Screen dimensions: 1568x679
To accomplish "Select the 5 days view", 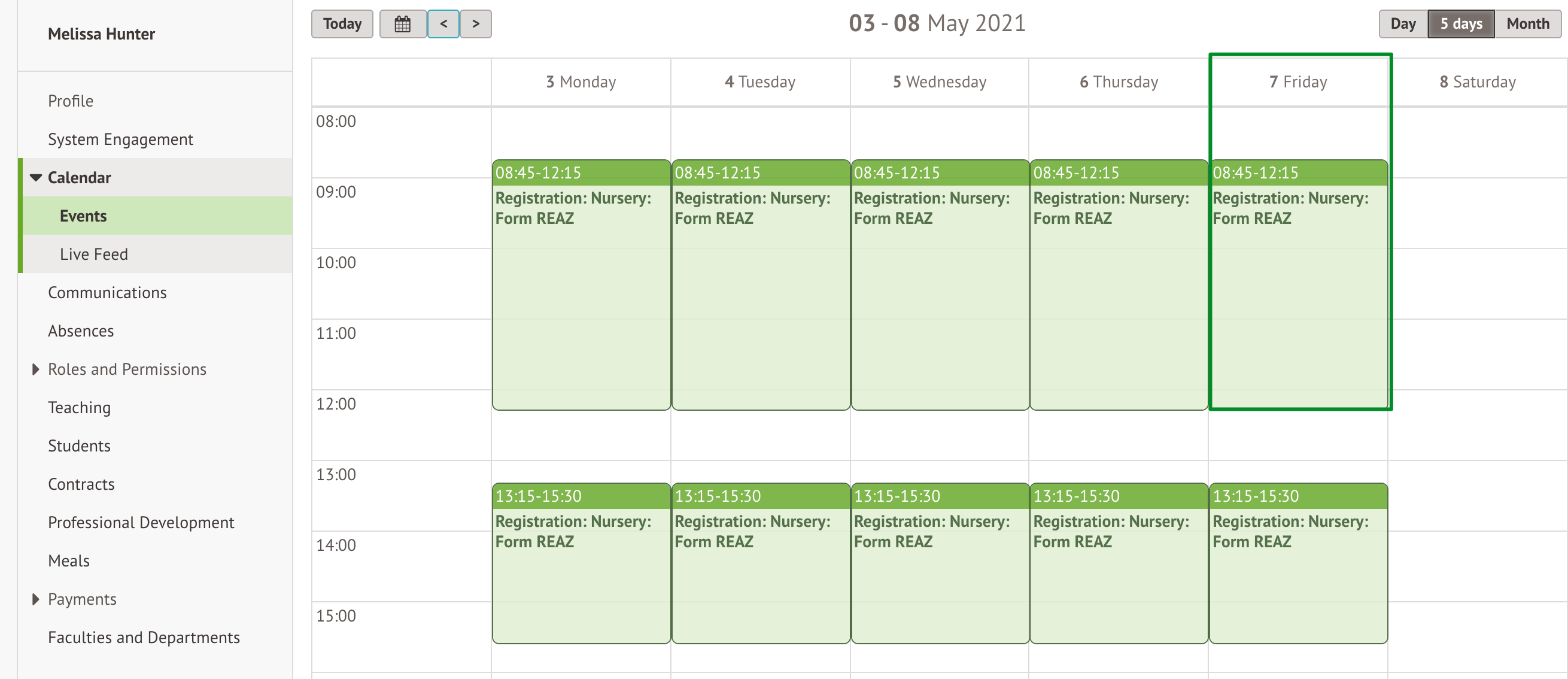I will [x=1460, y=25].
